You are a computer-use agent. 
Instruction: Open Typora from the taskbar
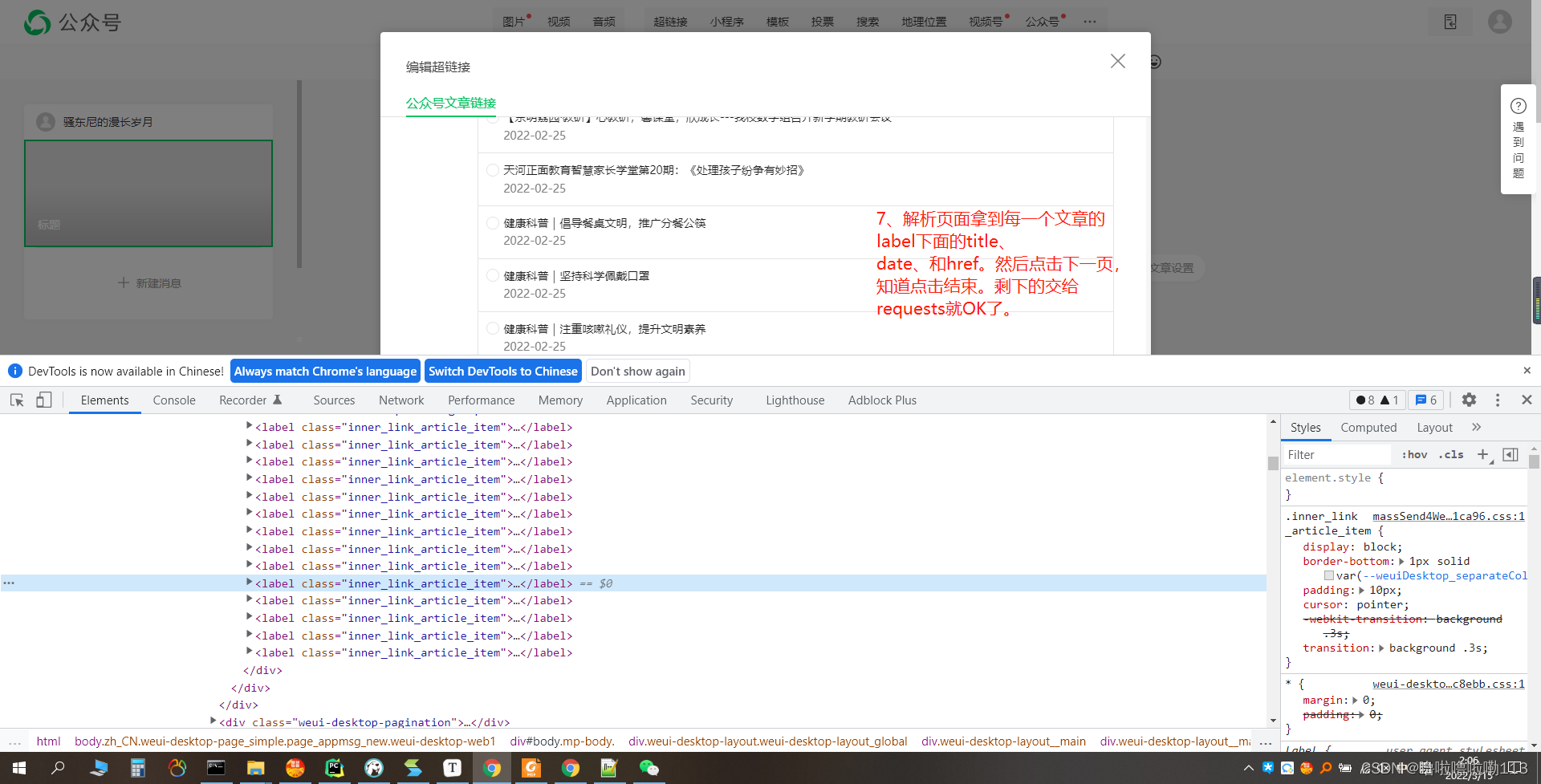(452, 768)
